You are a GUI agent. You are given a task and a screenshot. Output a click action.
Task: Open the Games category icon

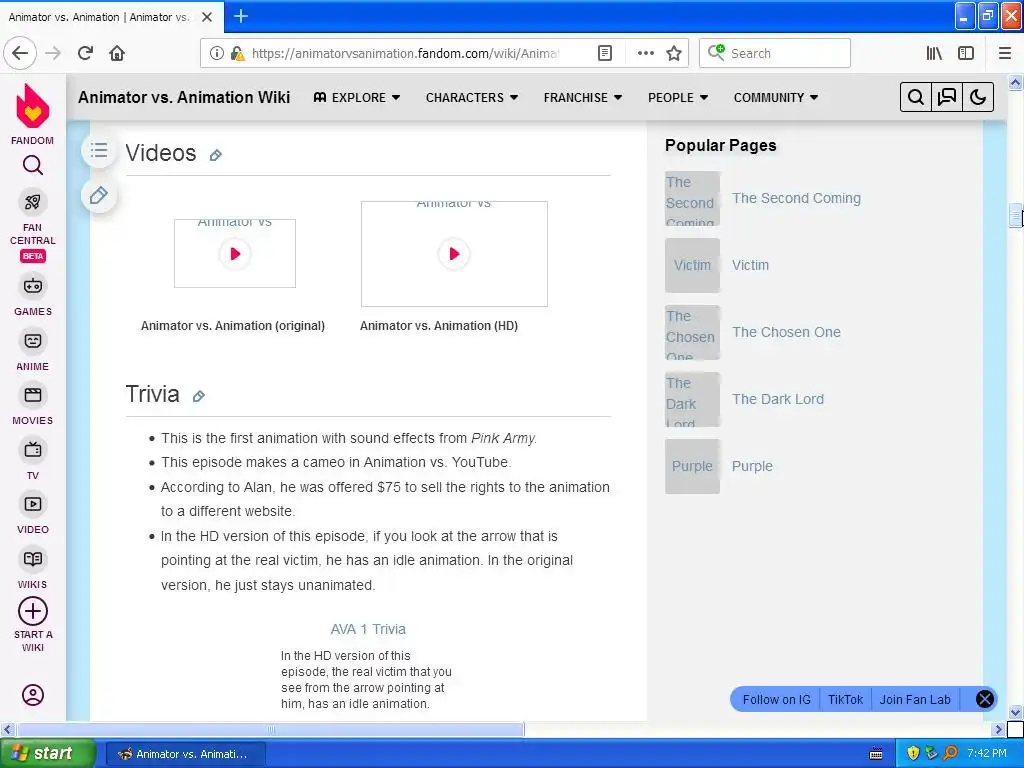(x=33, y=286)
